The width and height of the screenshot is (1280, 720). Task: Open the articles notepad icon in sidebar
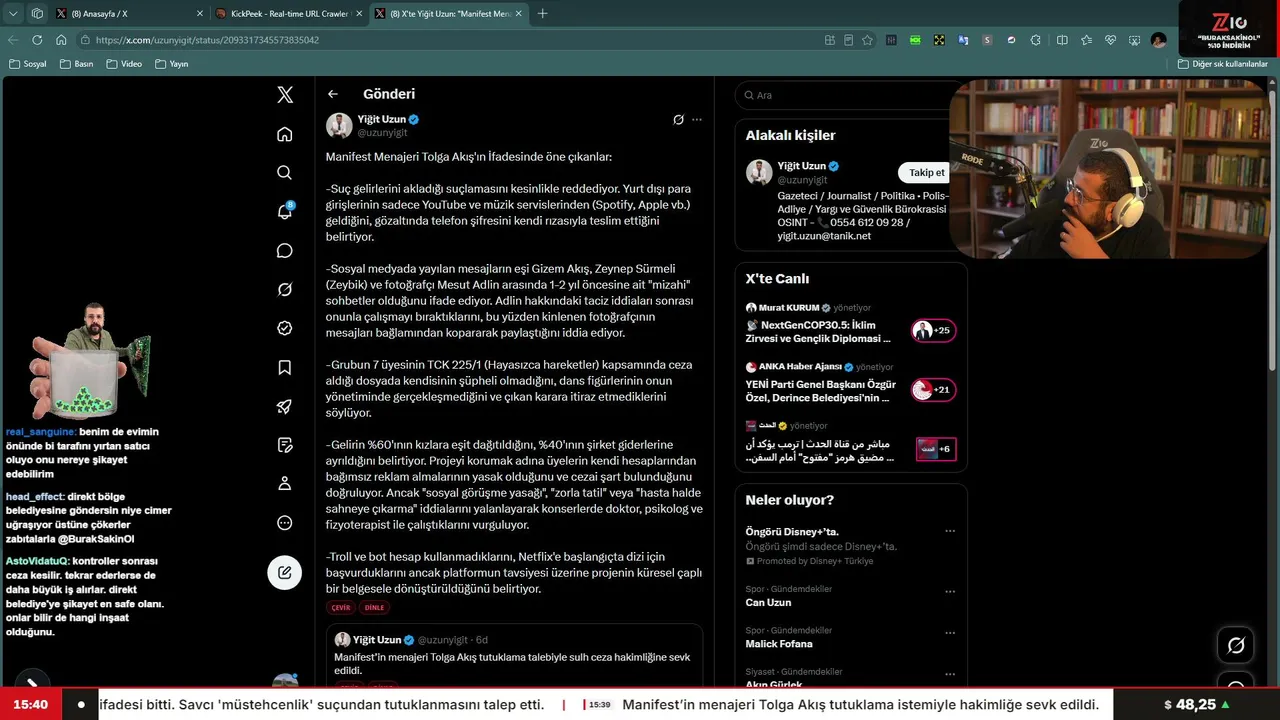[285, 445]
